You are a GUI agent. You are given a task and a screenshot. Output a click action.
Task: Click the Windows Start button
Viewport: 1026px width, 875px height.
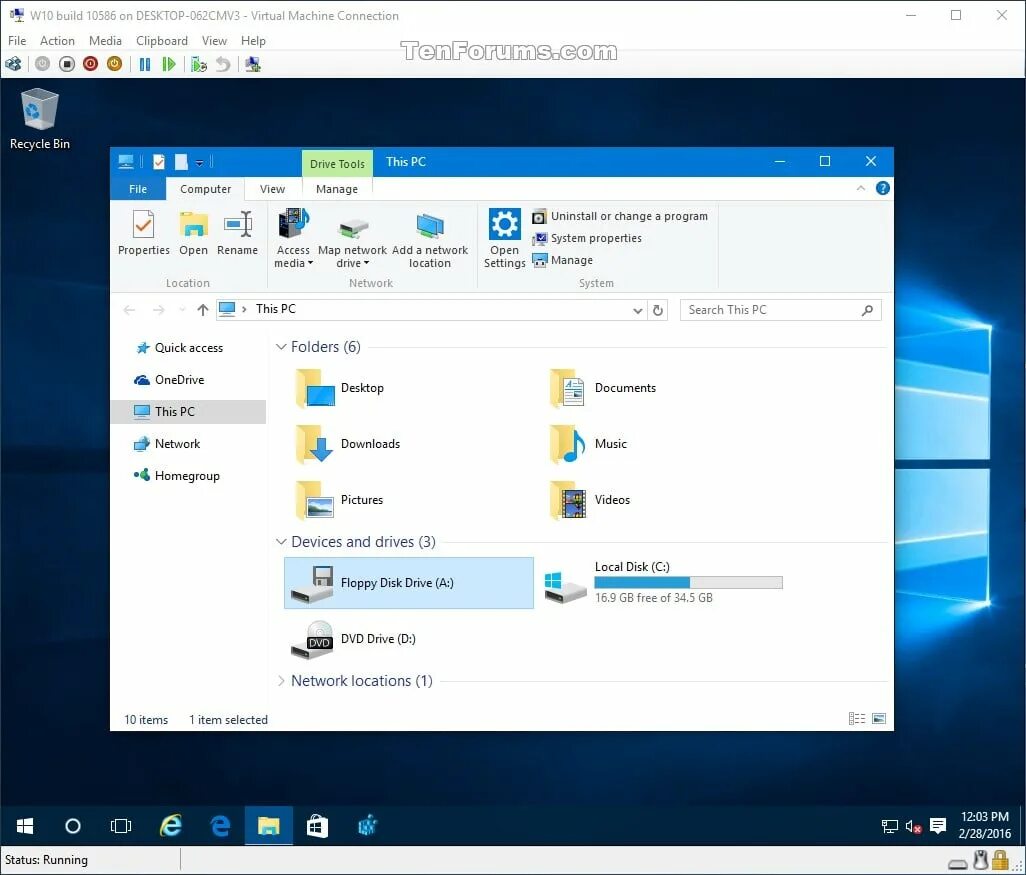[x=25, y=826]
